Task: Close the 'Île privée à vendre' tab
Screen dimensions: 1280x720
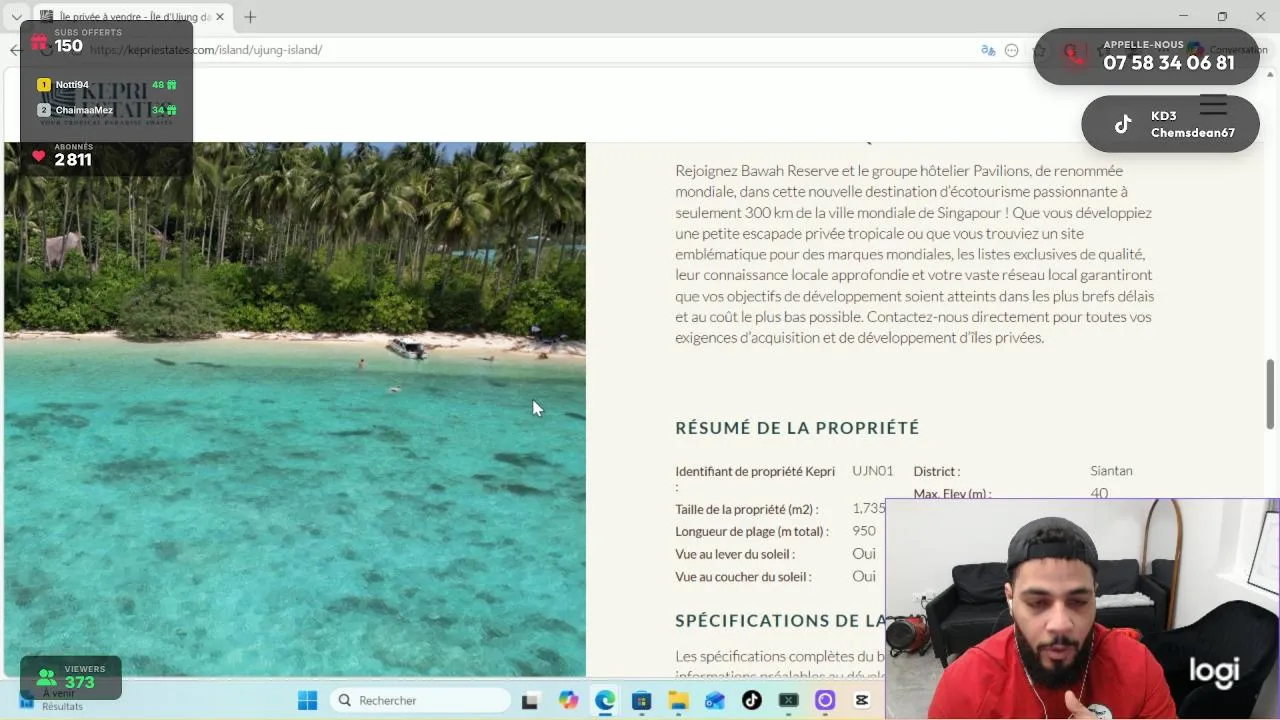Action: tap(220, 17)
